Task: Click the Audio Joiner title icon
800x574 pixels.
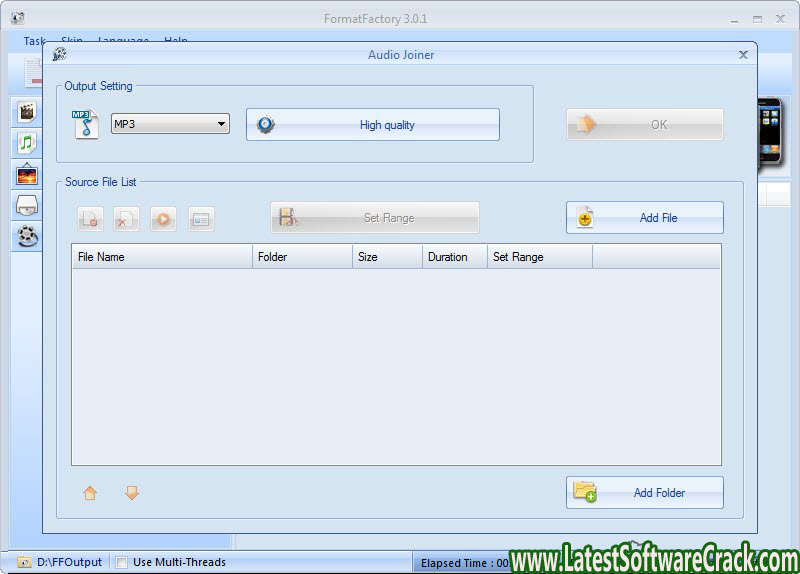Action: point(60,54)
